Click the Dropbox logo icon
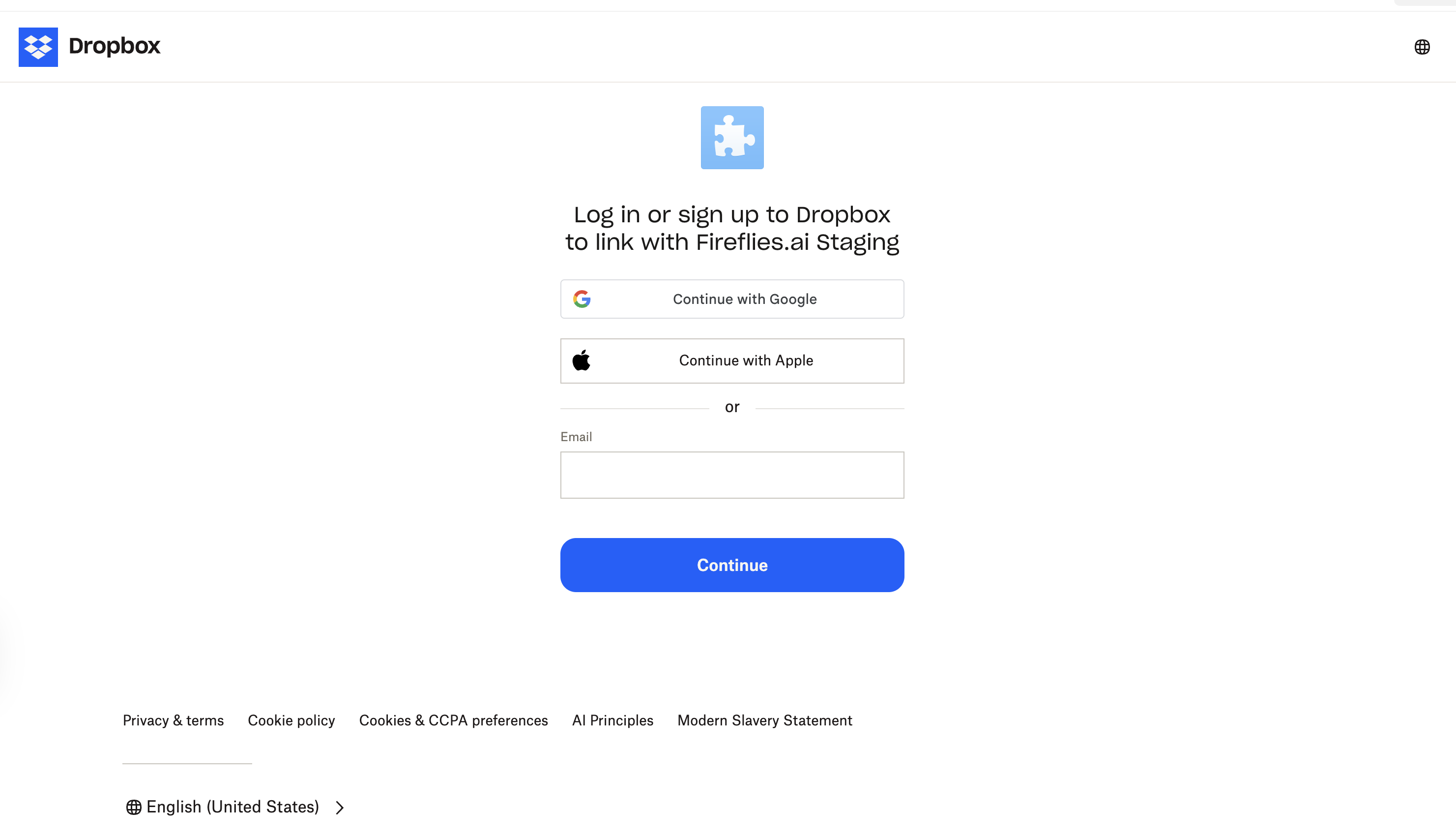1456x840 pixels. 38,47
